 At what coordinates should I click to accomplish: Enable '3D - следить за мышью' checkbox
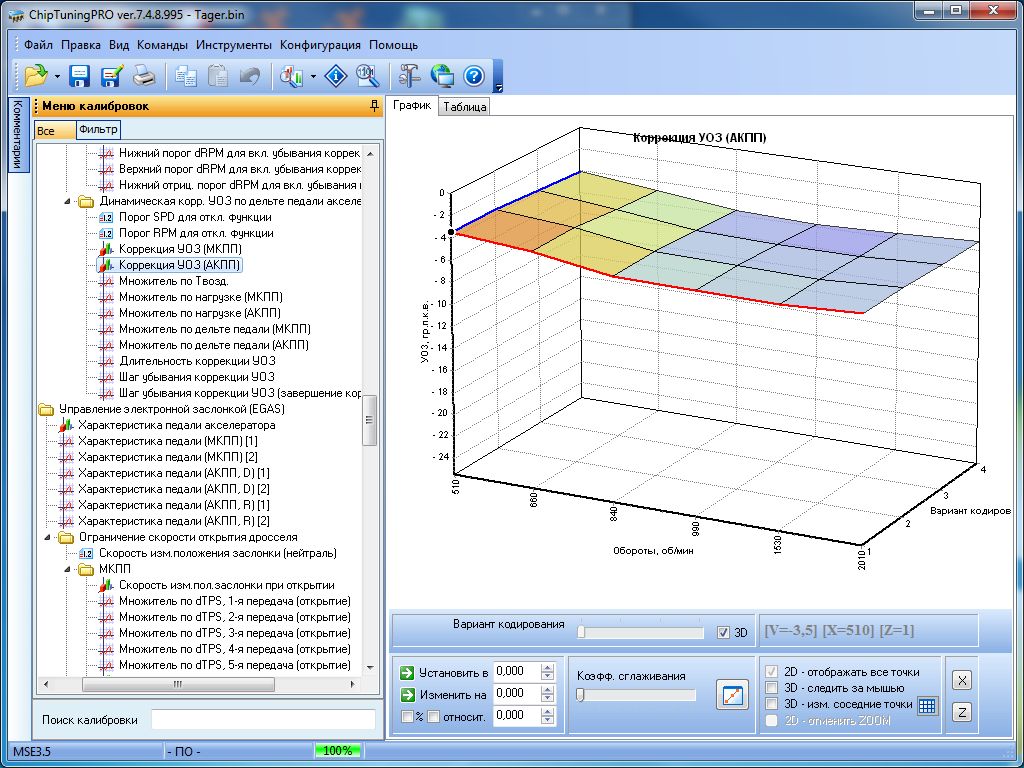point(771,688)
